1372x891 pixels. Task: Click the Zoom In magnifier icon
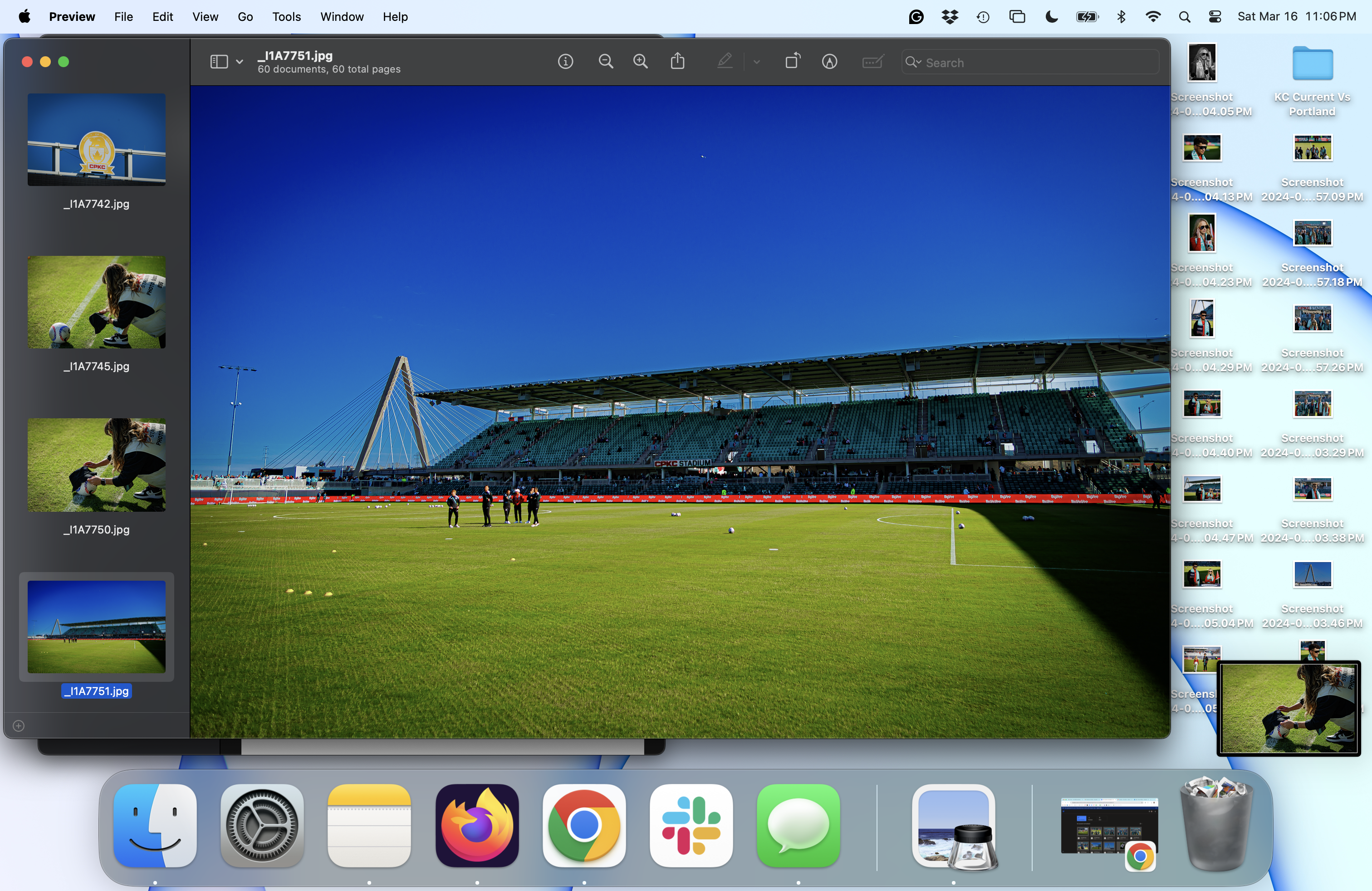641,62
